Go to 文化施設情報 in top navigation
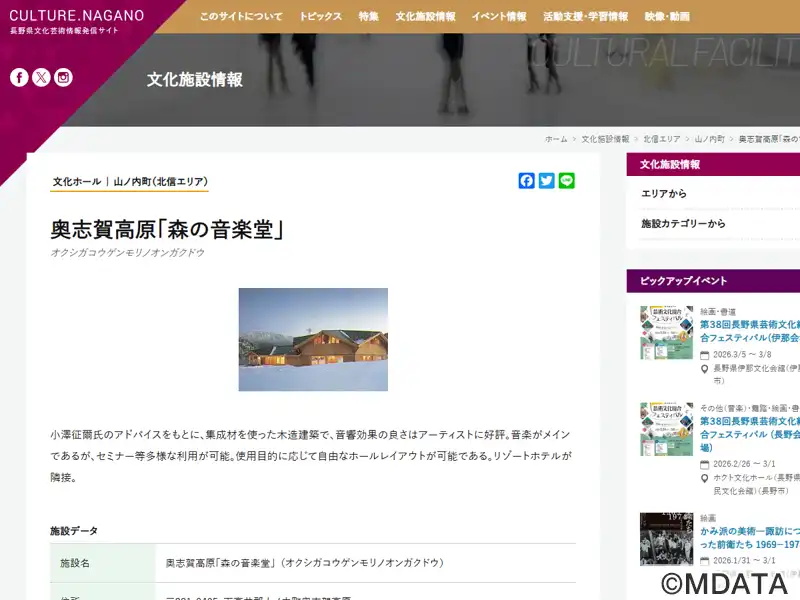 tap(425, 17)
